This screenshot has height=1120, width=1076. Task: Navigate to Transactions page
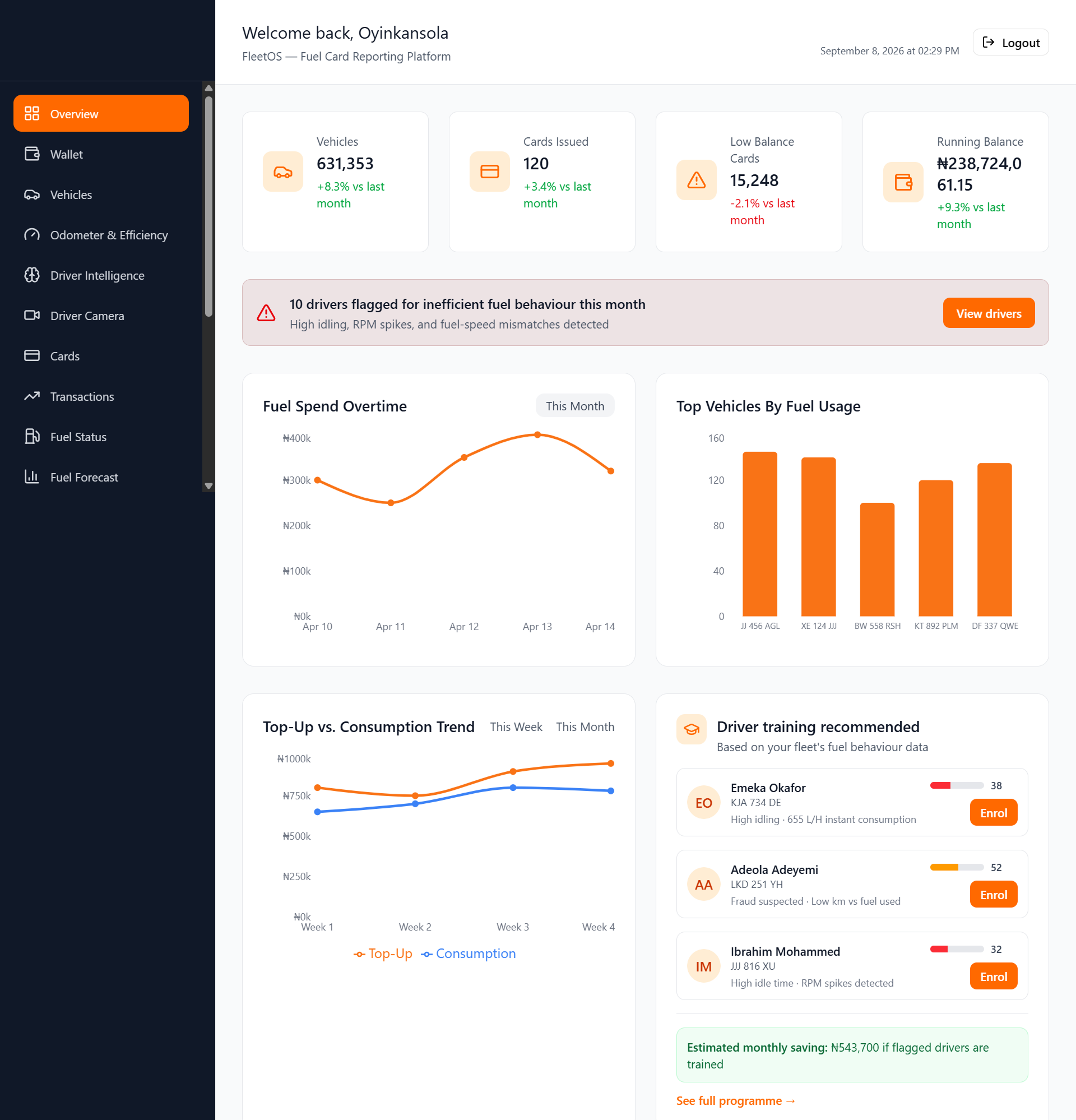coord(101,396)
